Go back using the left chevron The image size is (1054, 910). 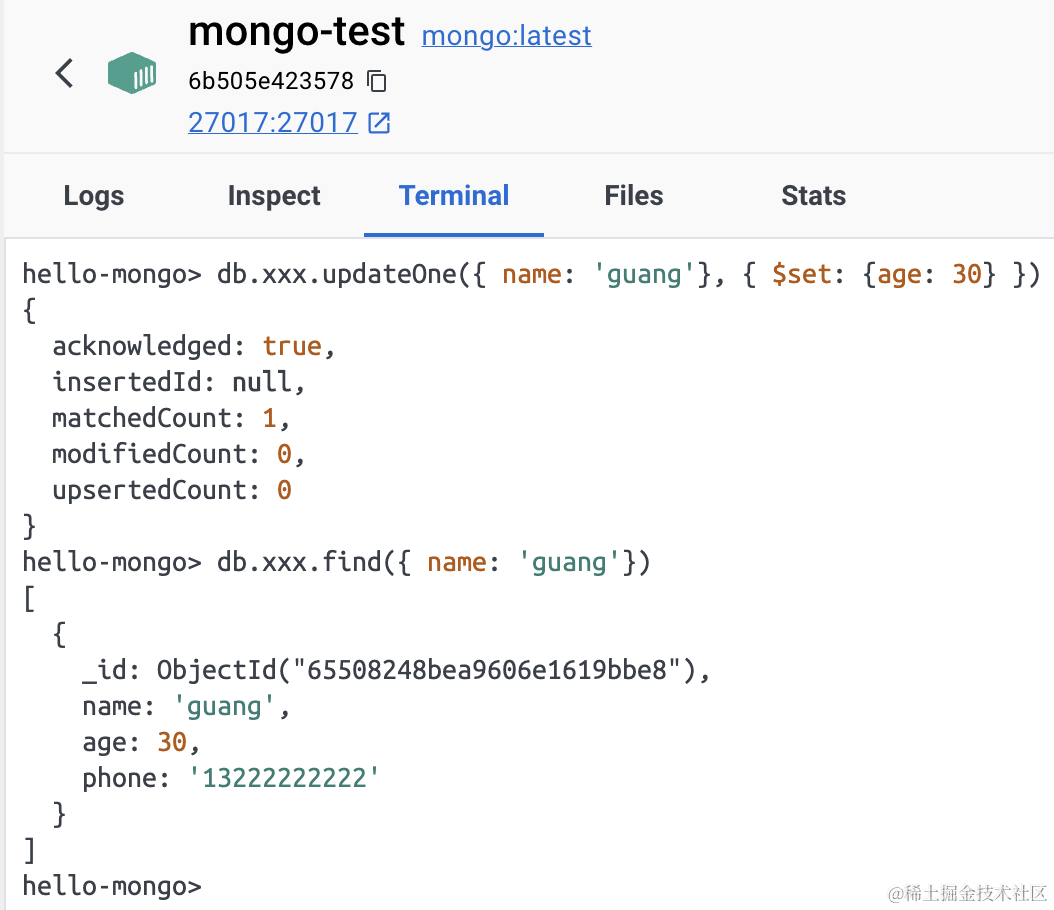click(x=64, y=73)
